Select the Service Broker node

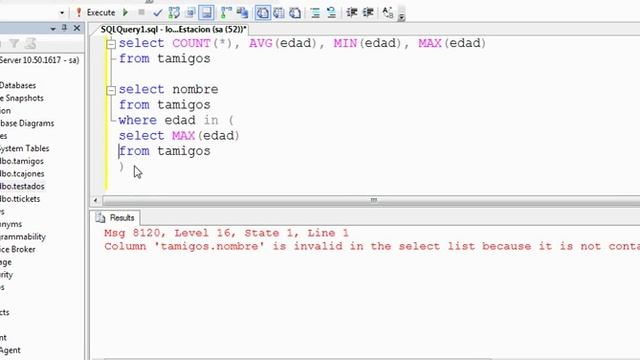pos(18,249)
